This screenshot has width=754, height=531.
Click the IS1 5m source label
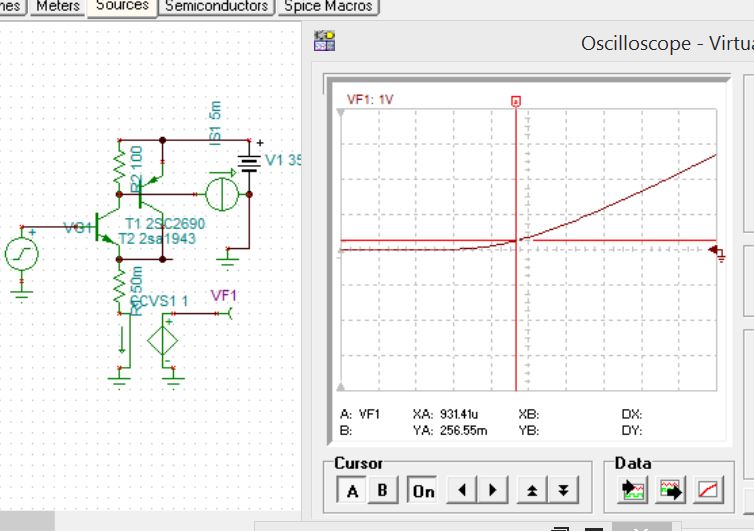point(215,123)
